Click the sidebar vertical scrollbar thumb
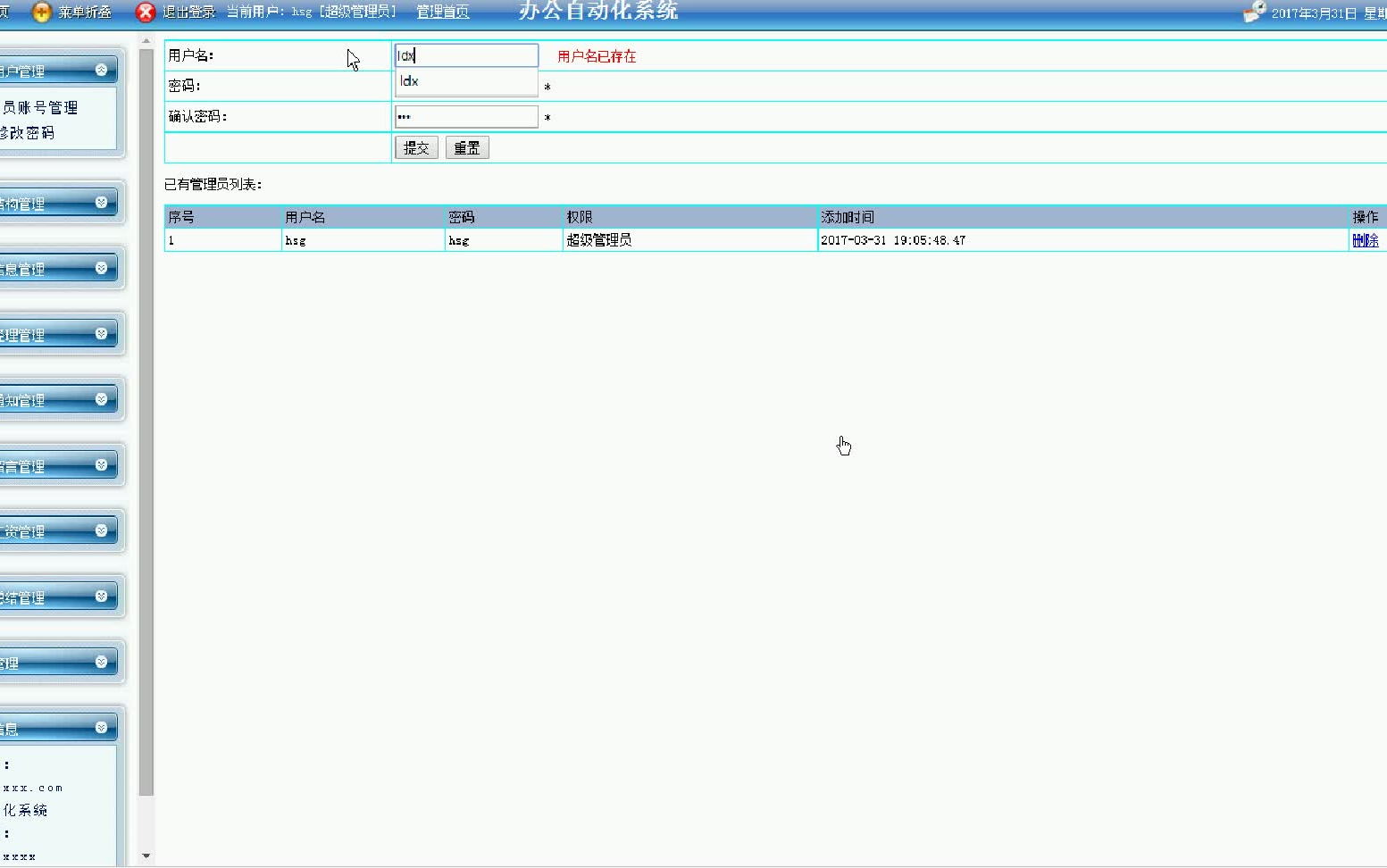 tap(146, 421)
